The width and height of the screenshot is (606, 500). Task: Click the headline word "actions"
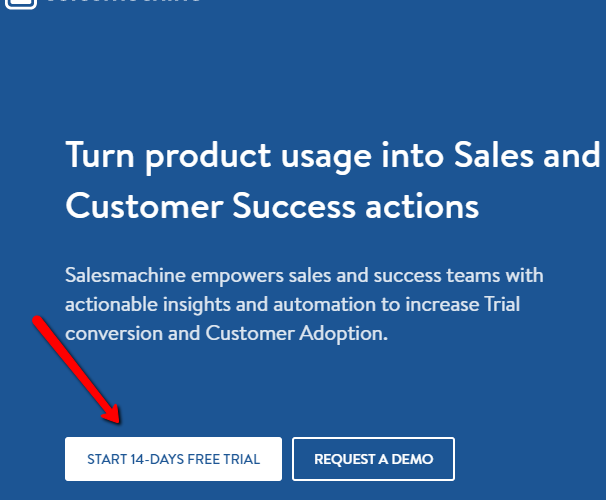click(x=422, y=206)
